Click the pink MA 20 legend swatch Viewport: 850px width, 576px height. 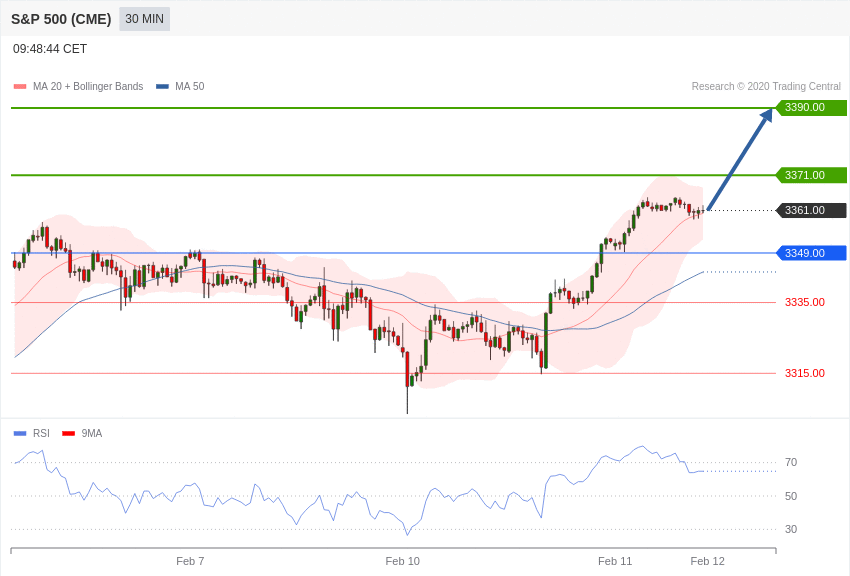coord(20,87)
